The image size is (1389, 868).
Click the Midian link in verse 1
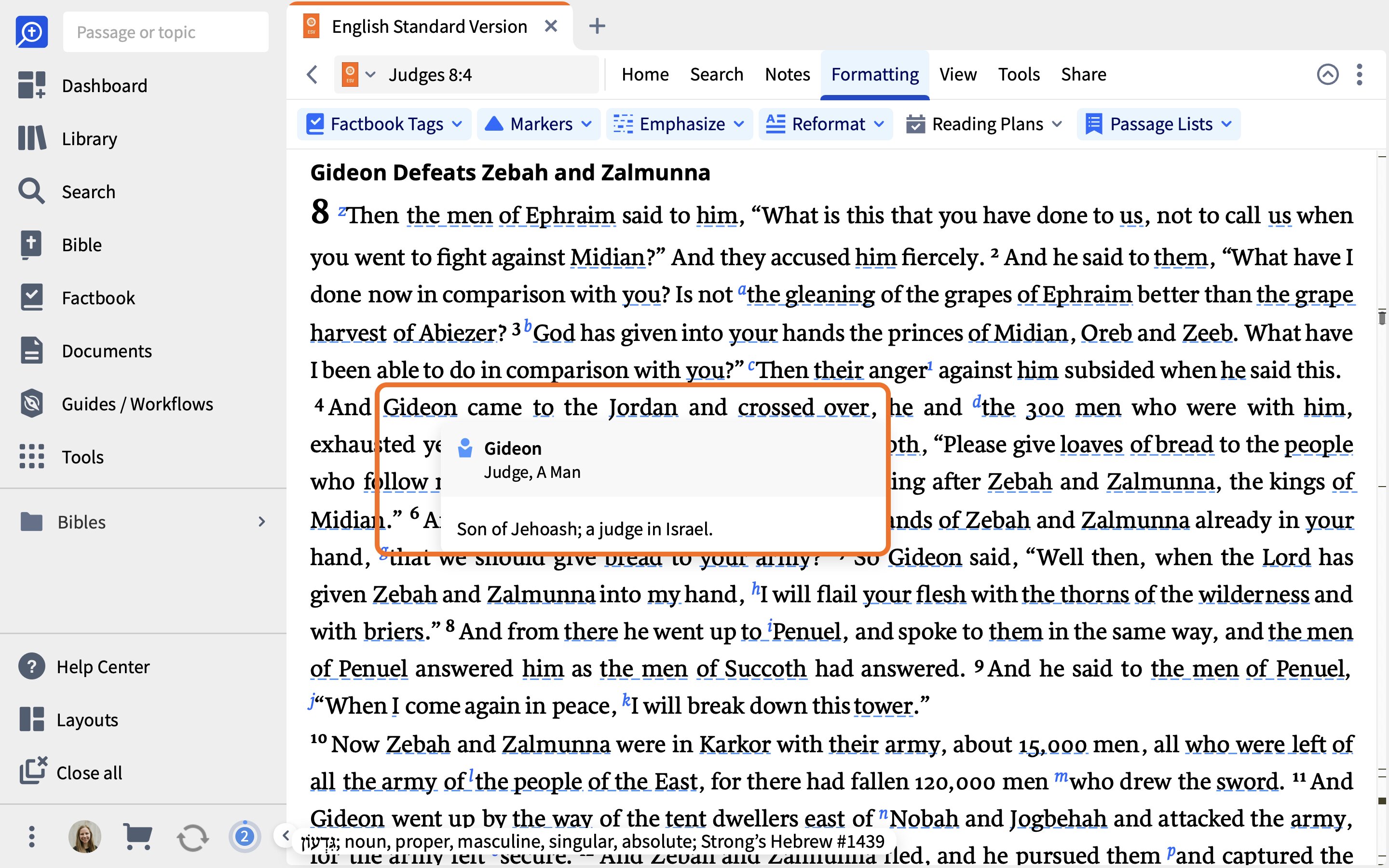click(608, 257)
